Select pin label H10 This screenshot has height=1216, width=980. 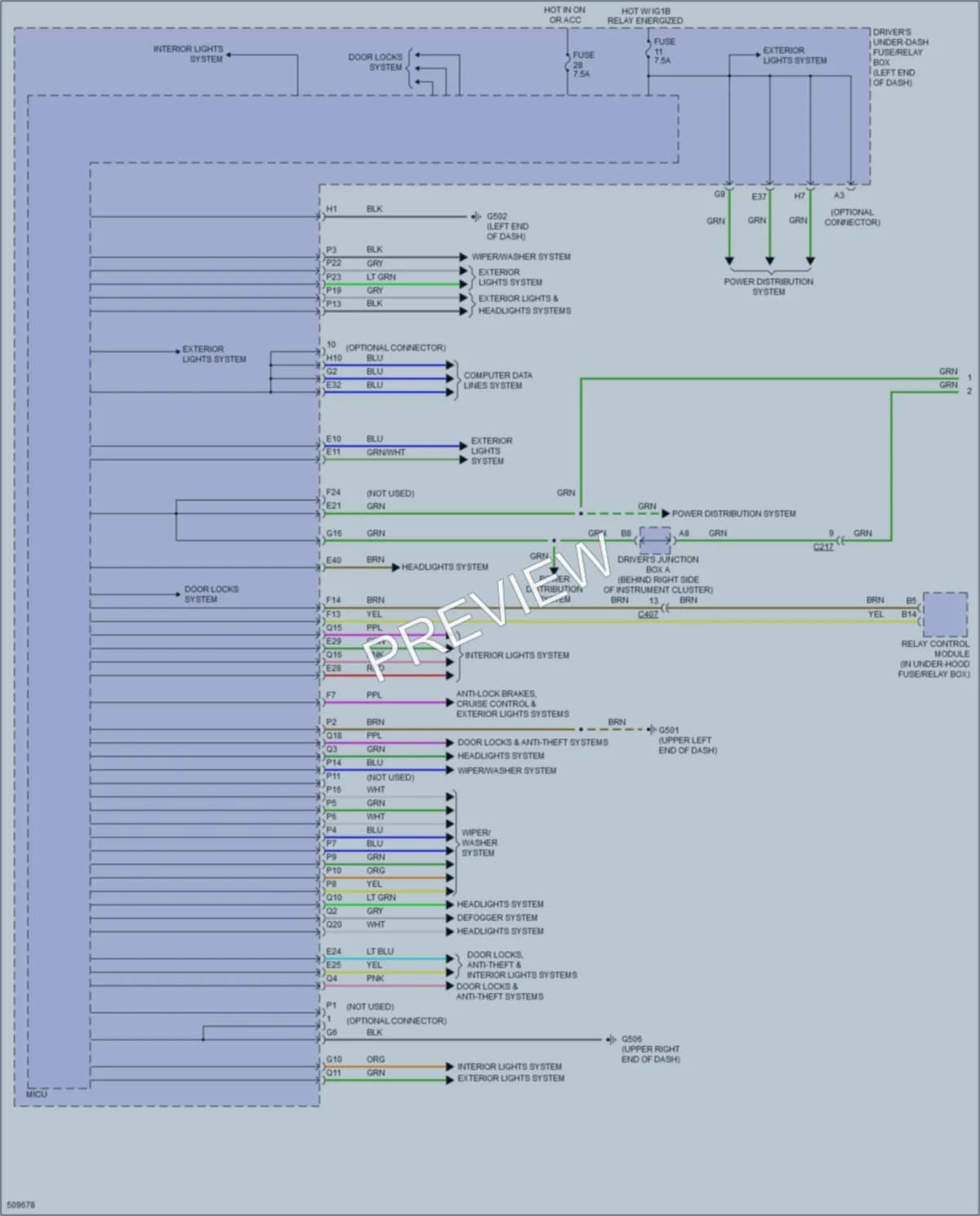pyautogui.click(x=333, y=358)
